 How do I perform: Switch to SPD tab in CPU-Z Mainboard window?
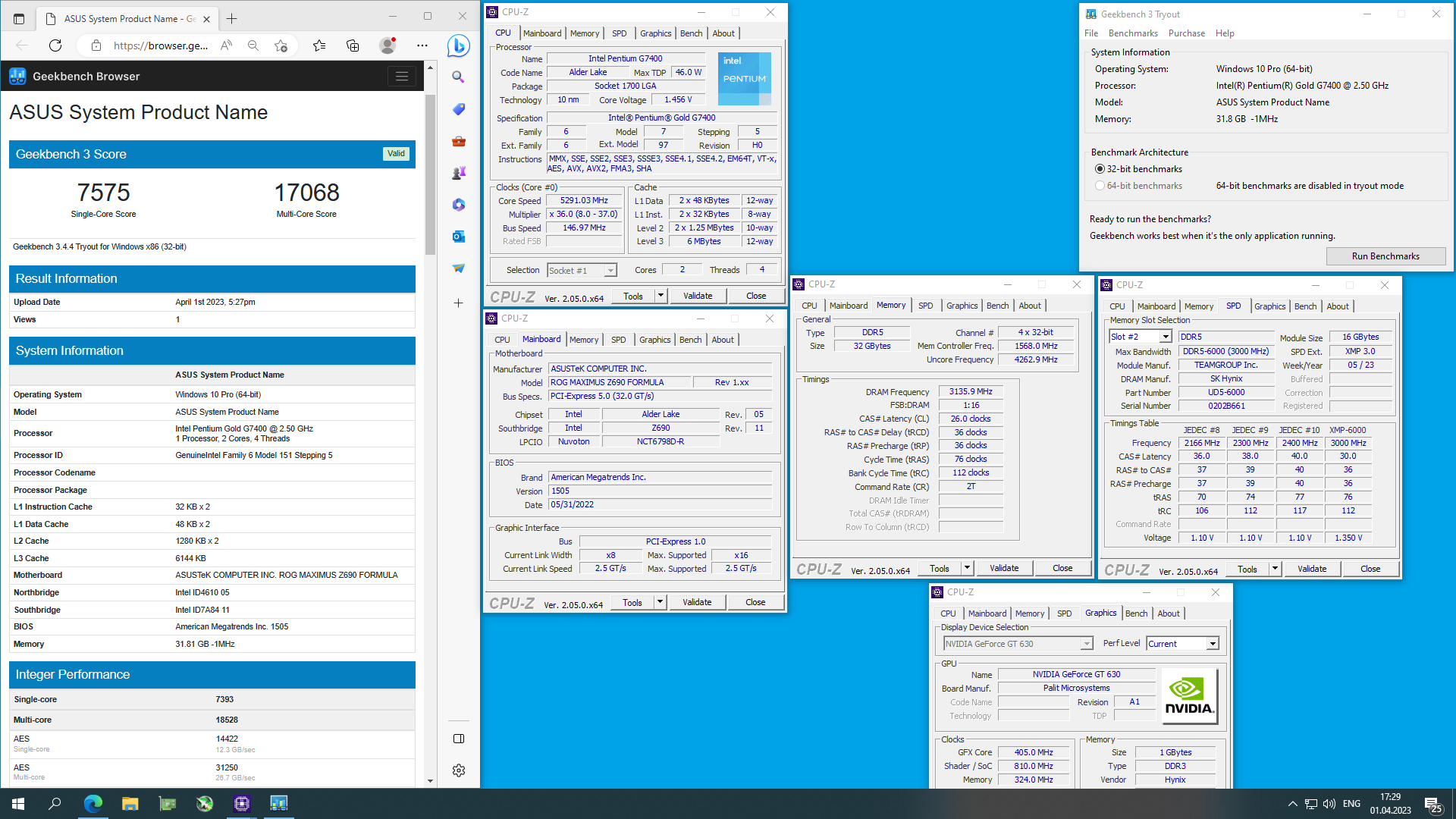tap(619, 340)
